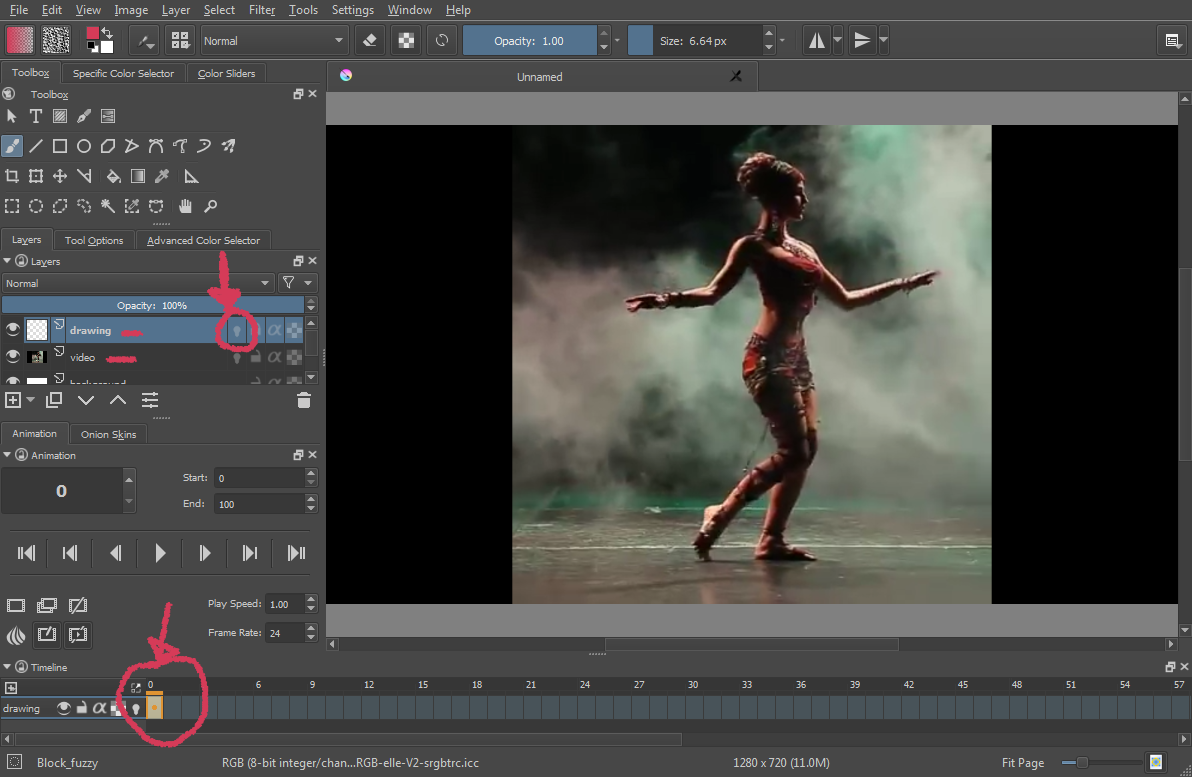
Task: Adjust the layer Opacity slider
Action: pyautogui.click(x=152, y=305)
